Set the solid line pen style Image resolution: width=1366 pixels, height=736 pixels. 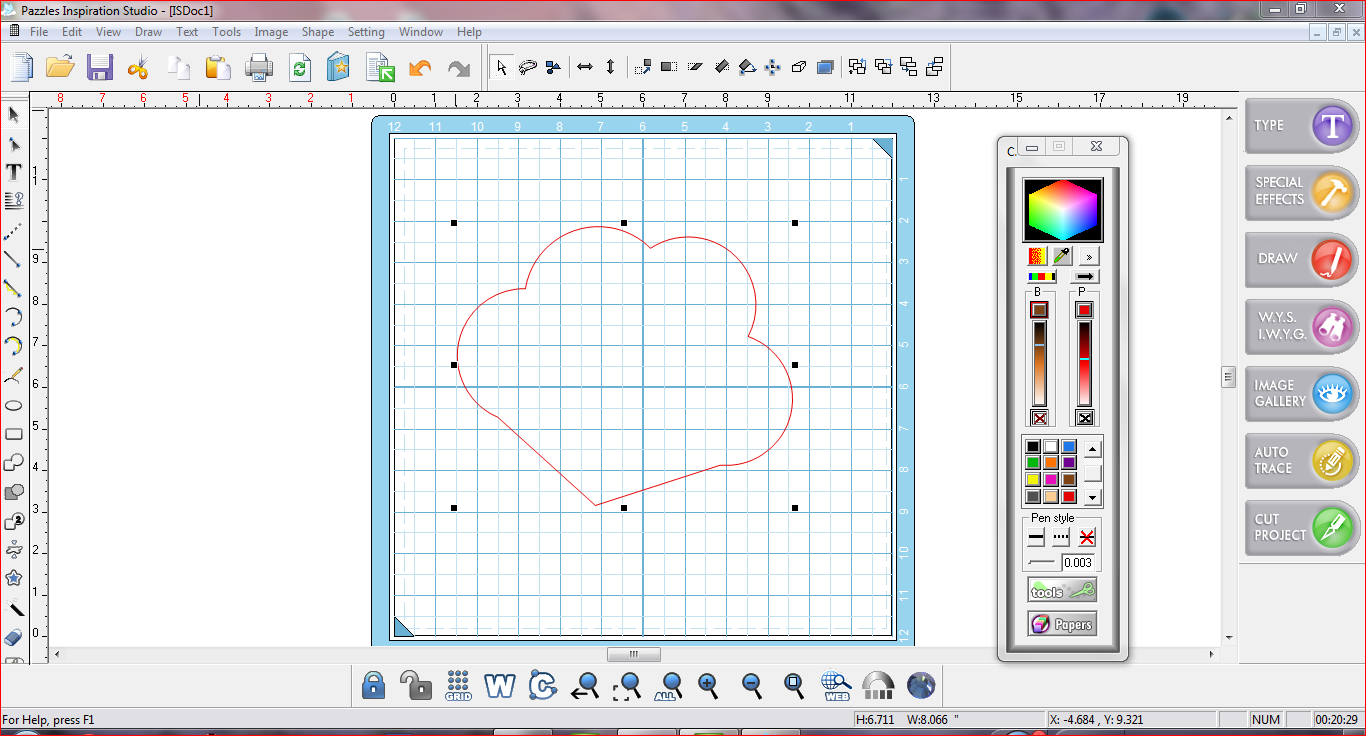[x=1036, y=538]
